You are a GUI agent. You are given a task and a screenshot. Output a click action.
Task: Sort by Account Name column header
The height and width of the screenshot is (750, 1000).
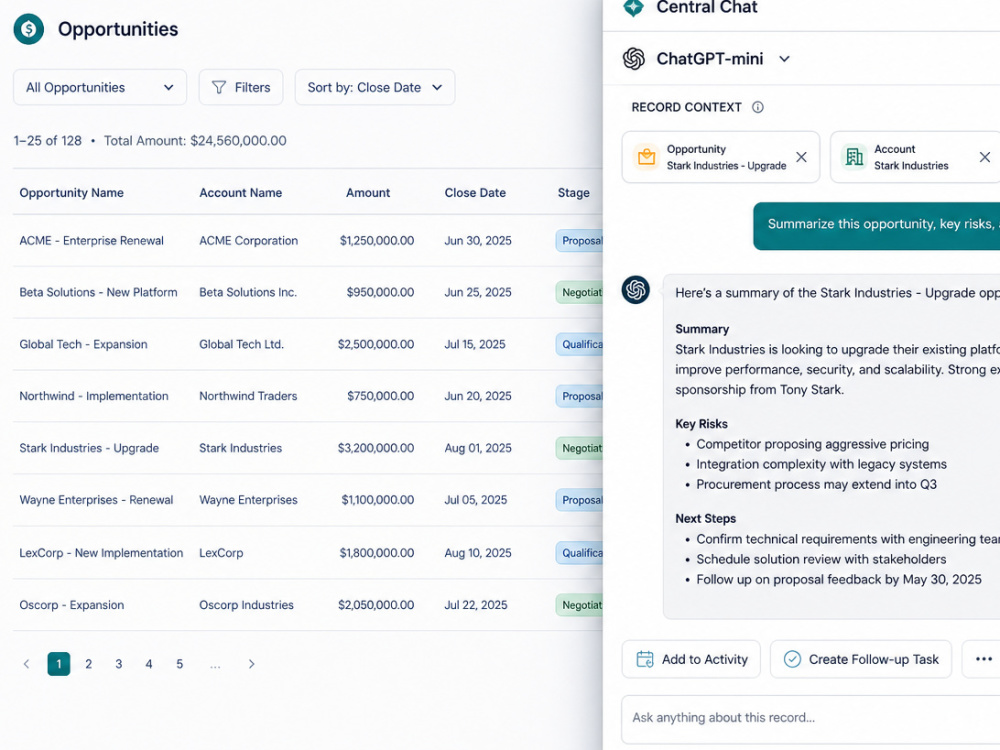coord(240,193)
